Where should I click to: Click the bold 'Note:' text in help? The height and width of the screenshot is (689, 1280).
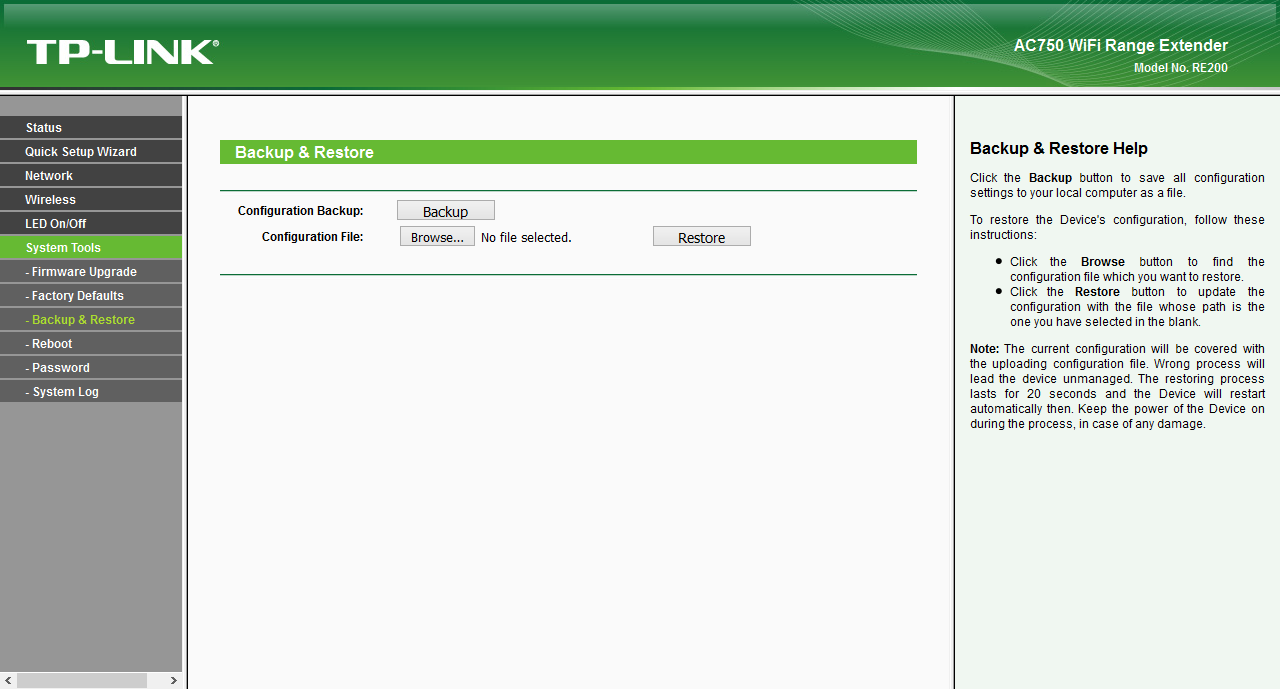tap(985, 349)
